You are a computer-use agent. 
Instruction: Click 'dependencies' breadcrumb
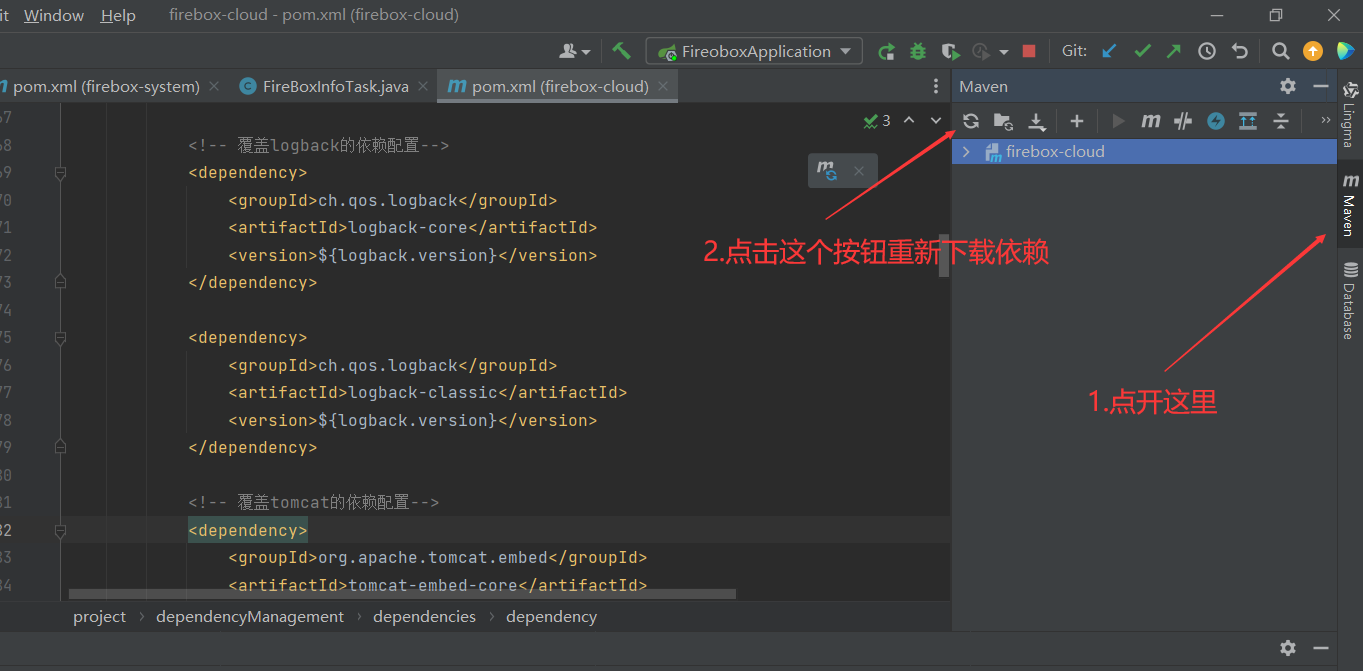424,616
